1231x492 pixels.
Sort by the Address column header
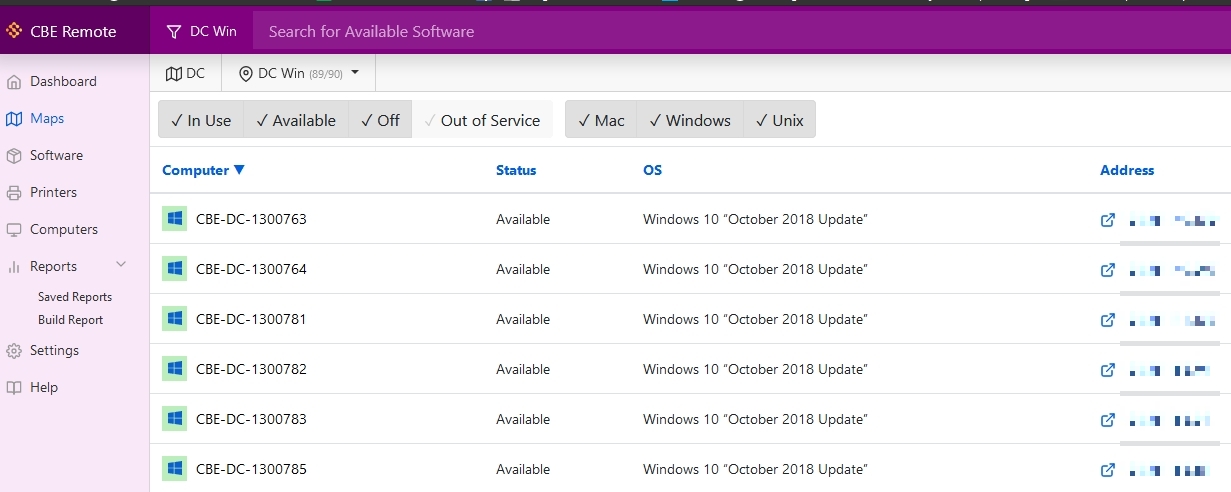click(1127, 170)
